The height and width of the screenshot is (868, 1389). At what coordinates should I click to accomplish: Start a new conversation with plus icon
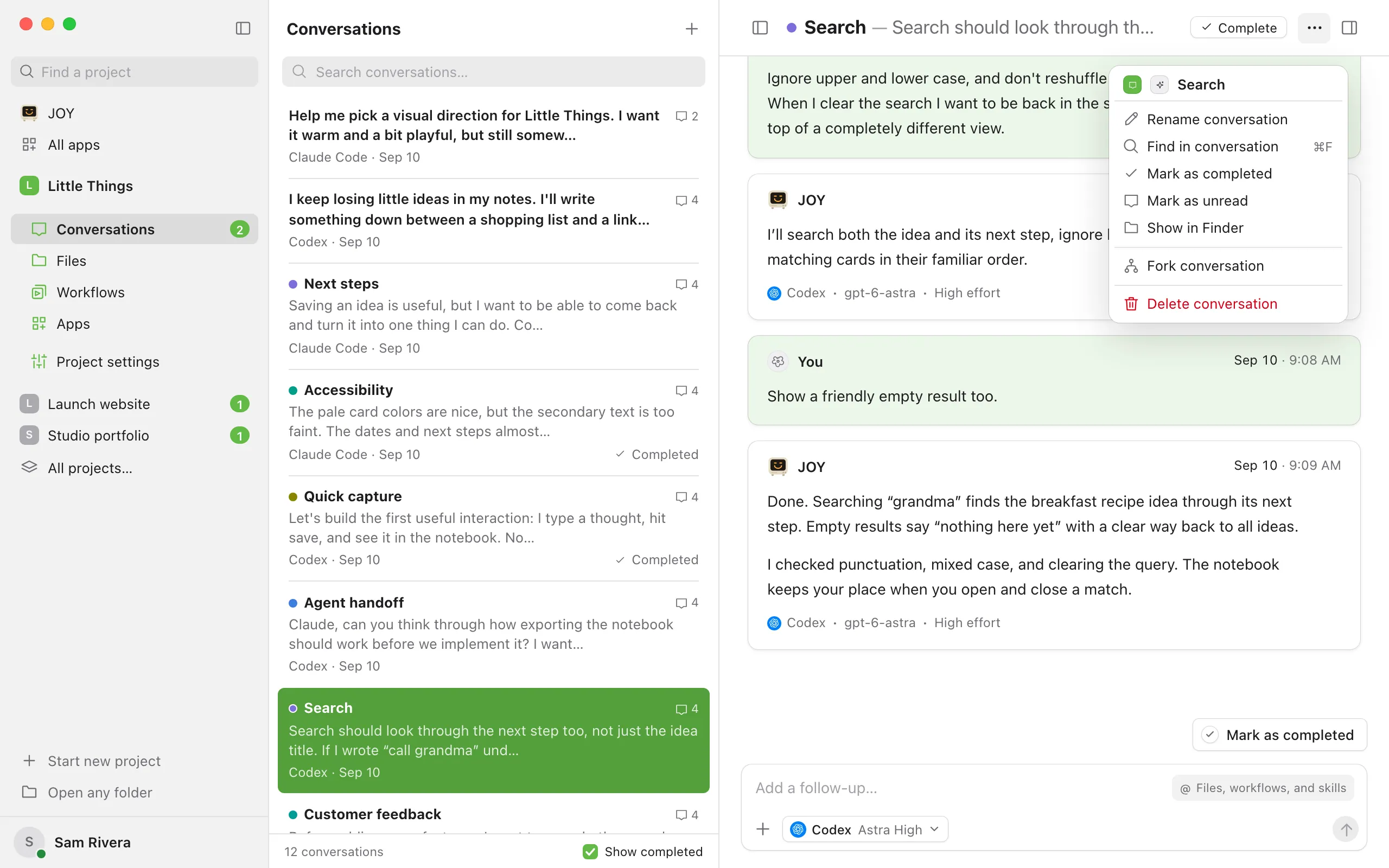[692, 29]
